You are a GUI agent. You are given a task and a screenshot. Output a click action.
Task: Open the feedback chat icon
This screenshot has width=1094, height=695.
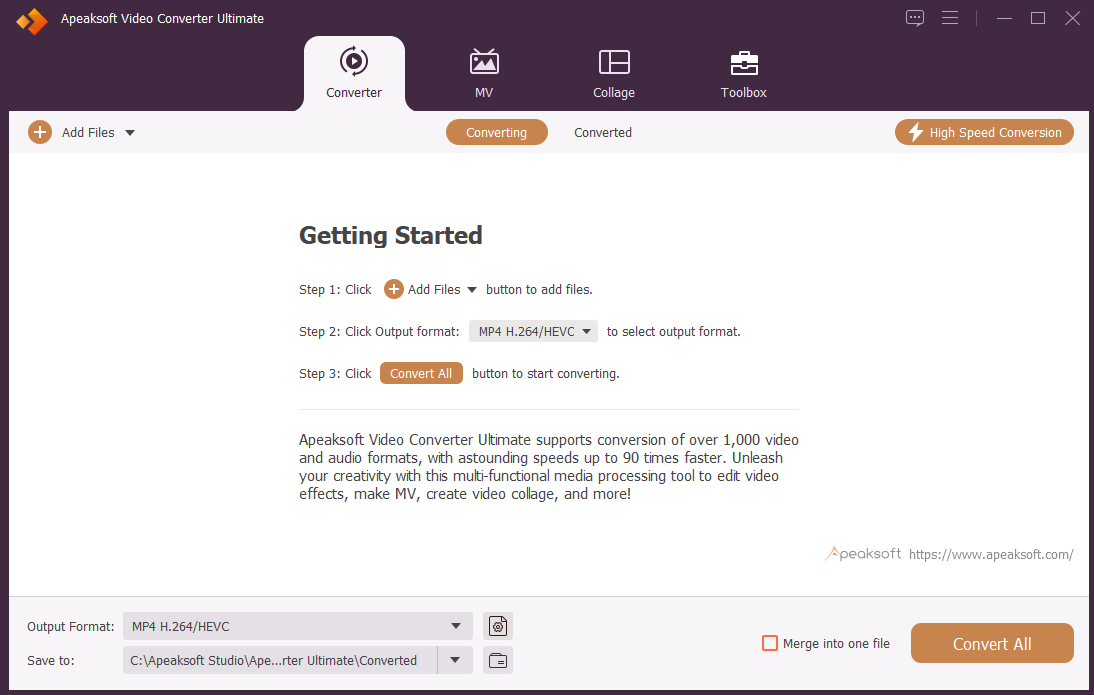pyautogui.click(x=915, y=18)
